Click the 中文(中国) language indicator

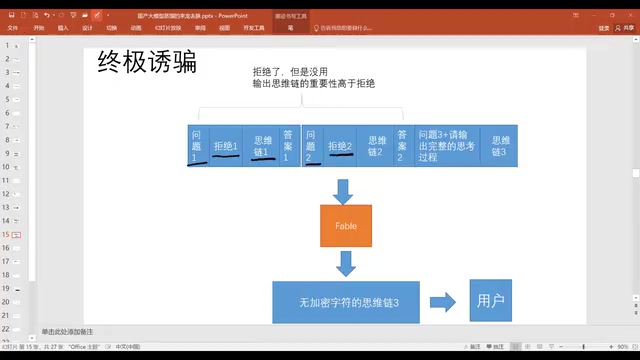tap(128, 347)
